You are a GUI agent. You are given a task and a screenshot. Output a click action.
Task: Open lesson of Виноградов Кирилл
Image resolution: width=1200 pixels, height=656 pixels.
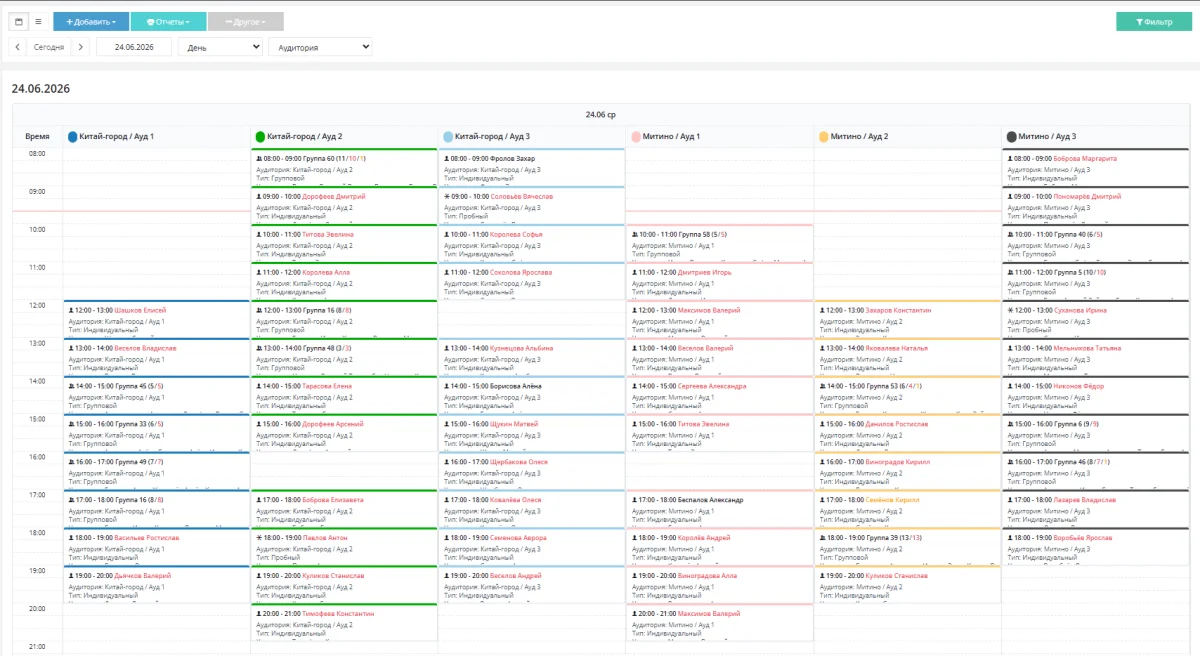click(908, 471)
